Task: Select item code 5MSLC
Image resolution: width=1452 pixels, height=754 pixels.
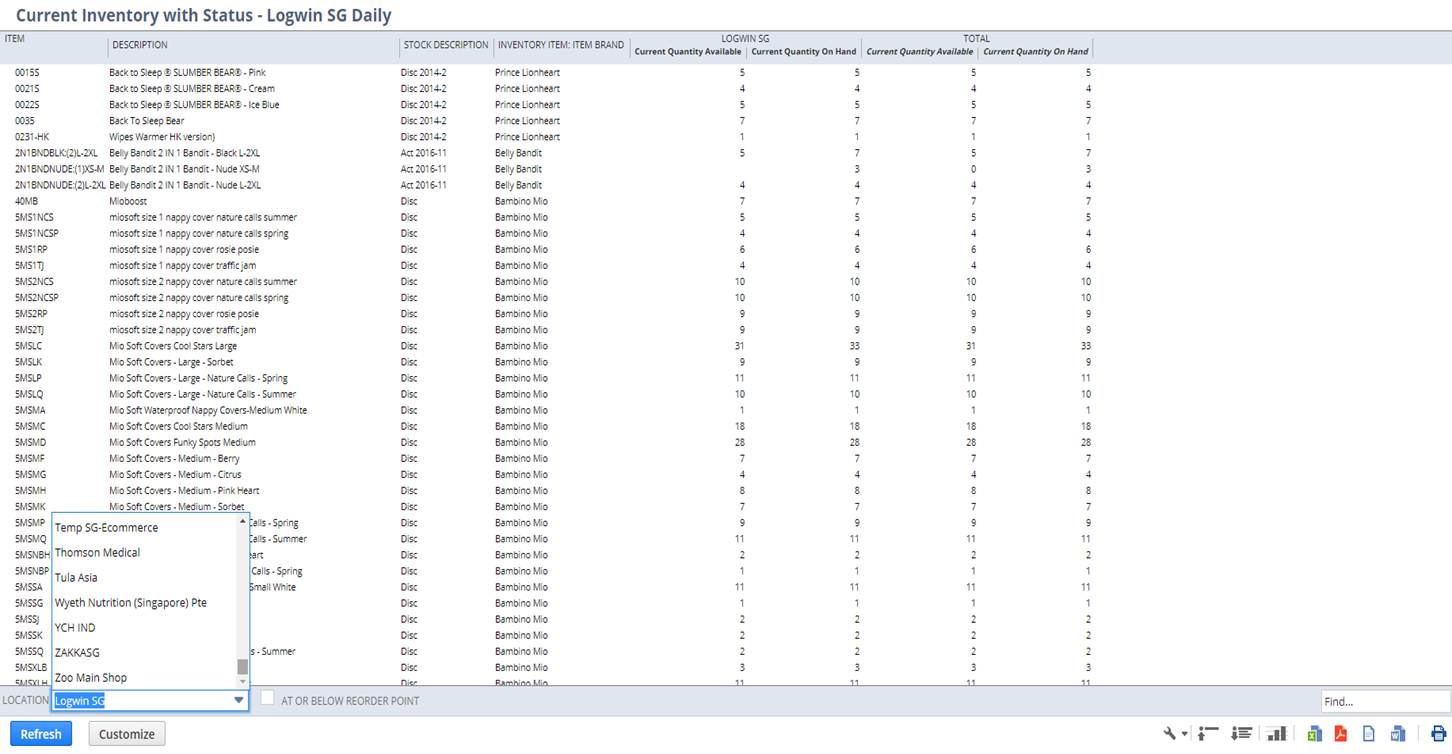Action: [28, 346]
